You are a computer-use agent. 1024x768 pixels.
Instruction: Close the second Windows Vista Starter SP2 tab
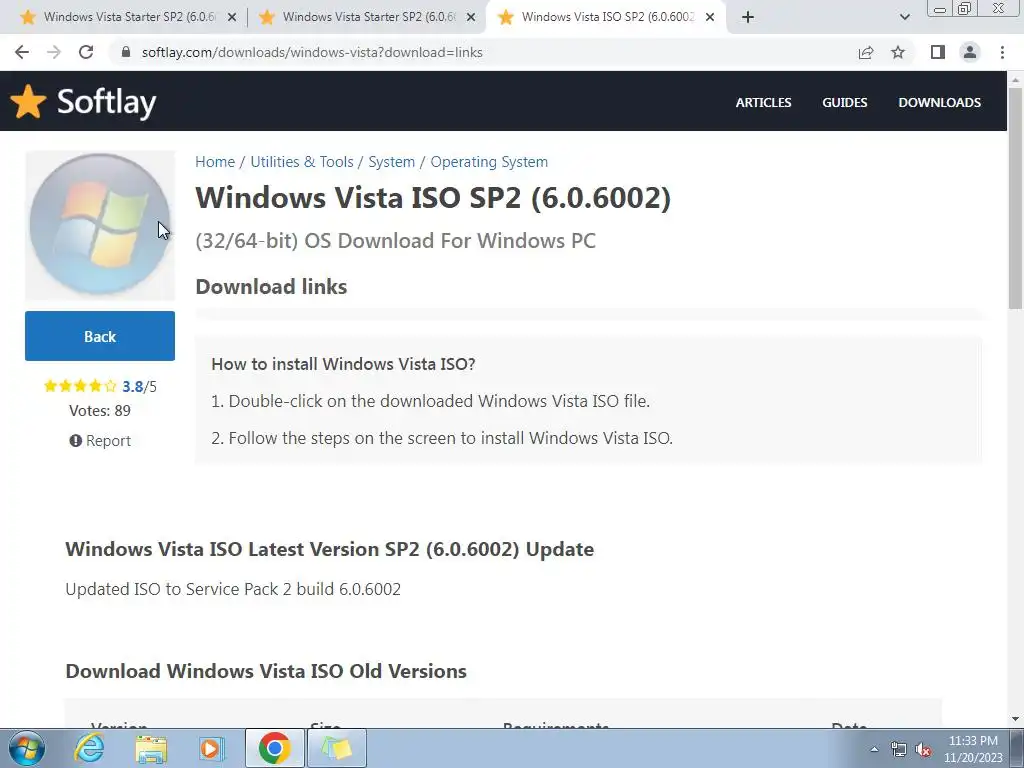(471, 18)
